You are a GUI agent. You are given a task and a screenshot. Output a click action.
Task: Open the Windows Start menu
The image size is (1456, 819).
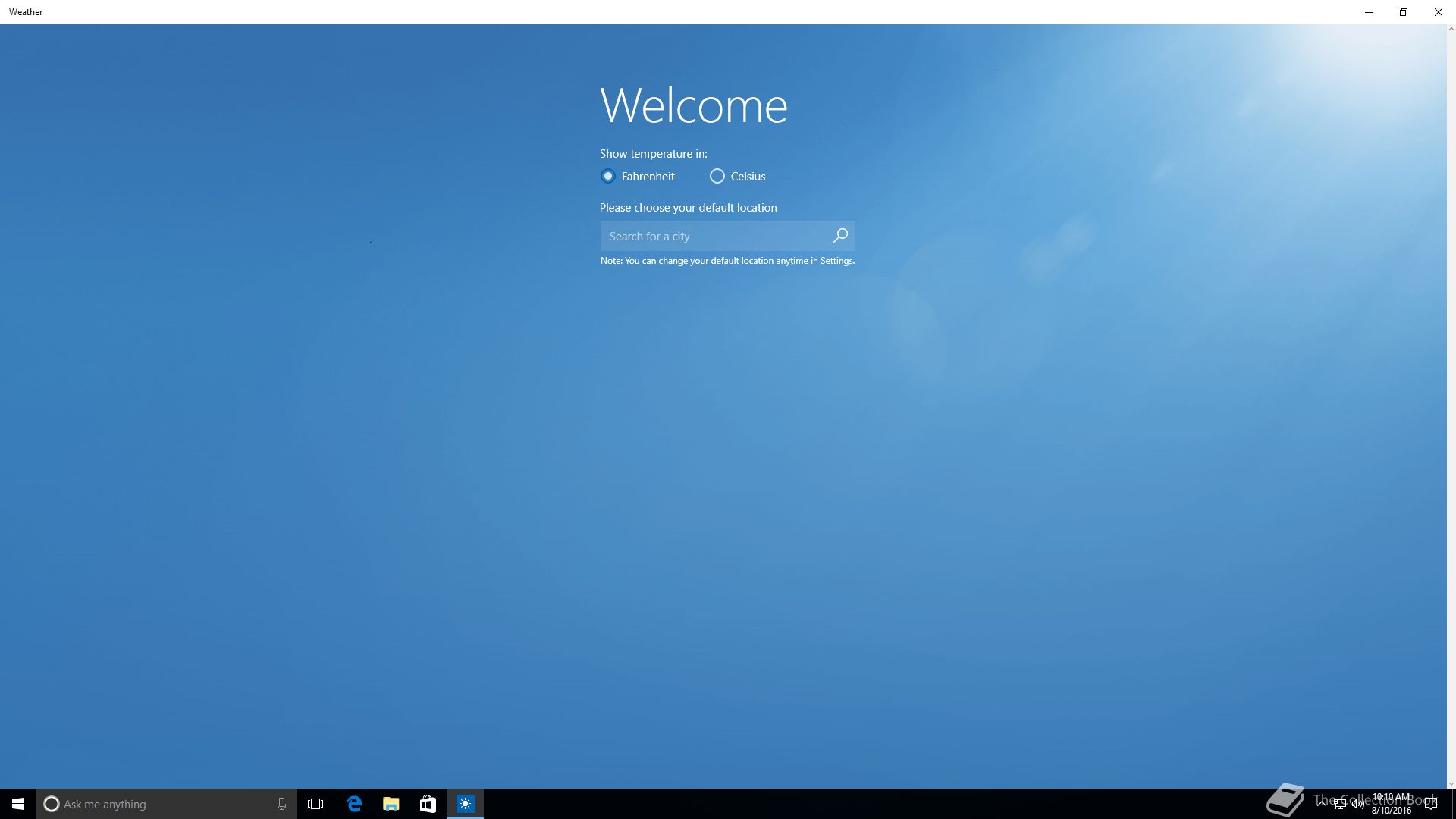(x=18, y=804)
